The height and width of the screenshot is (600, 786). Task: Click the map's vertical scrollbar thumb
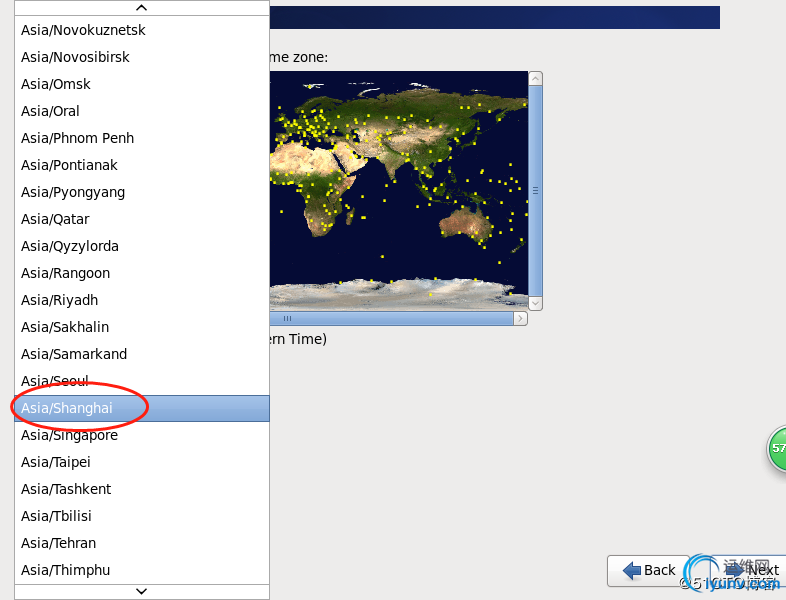pos(535,191)
